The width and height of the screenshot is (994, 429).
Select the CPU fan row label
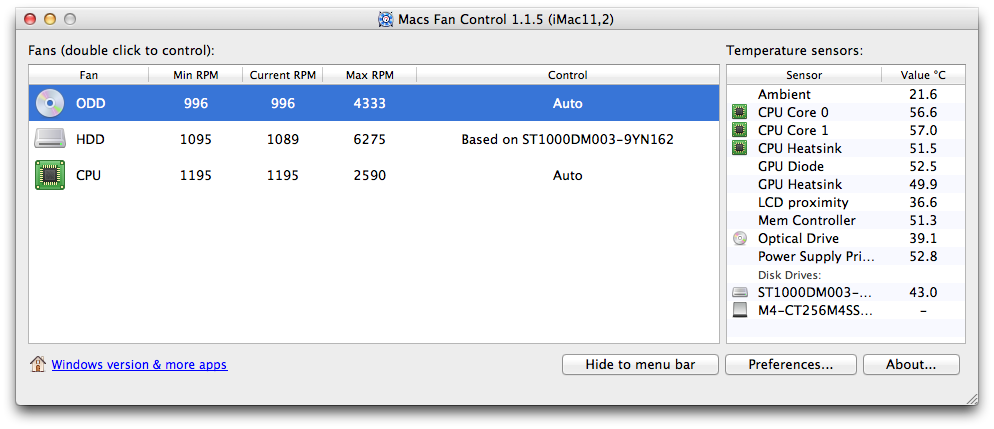click(x=89, y=176)
